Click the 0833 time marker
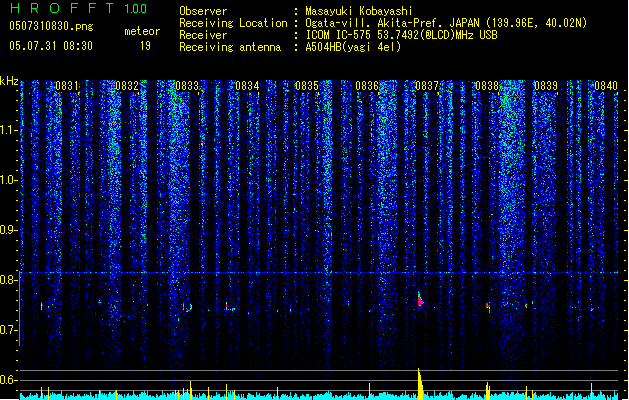The image size is (629, 400). coord(187,86)
